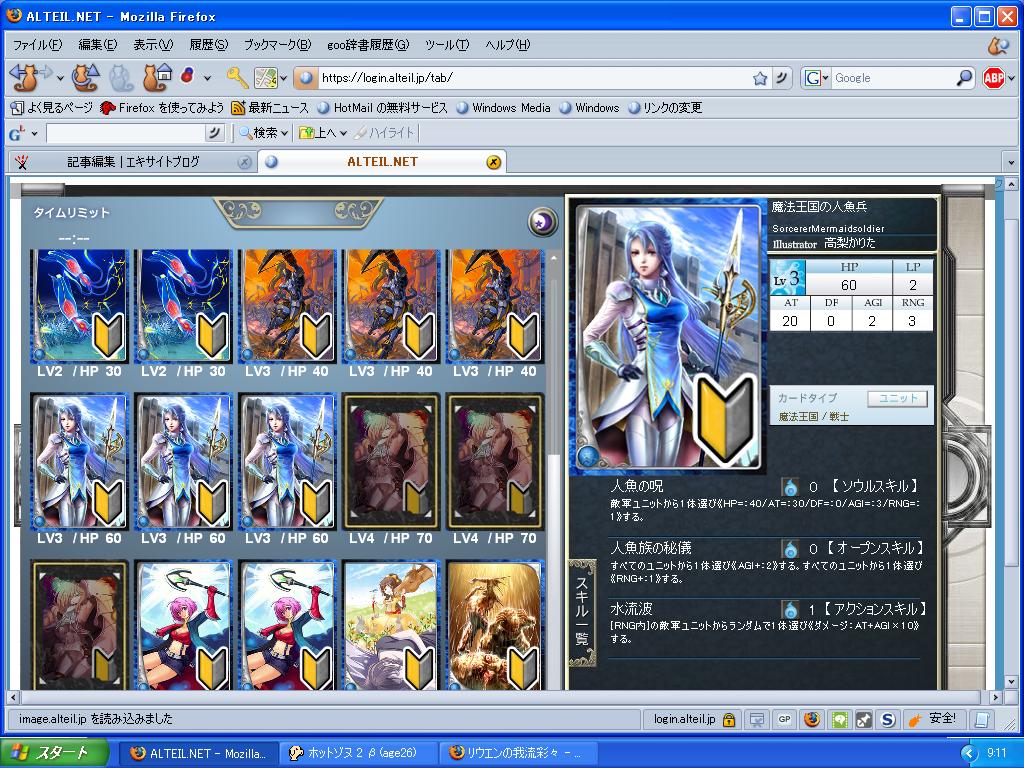Click the page's vertical scrollbar down arrow
The width and height of the screenshot is (1024, 768).
pyautogui.click(x=1012, y=682)
